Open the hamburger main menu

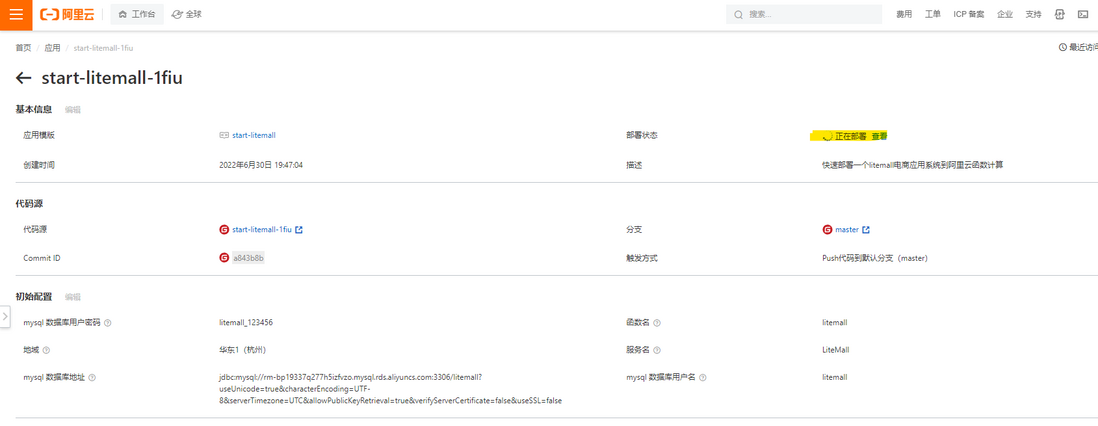pyautogui.click(x=15, y=15)
